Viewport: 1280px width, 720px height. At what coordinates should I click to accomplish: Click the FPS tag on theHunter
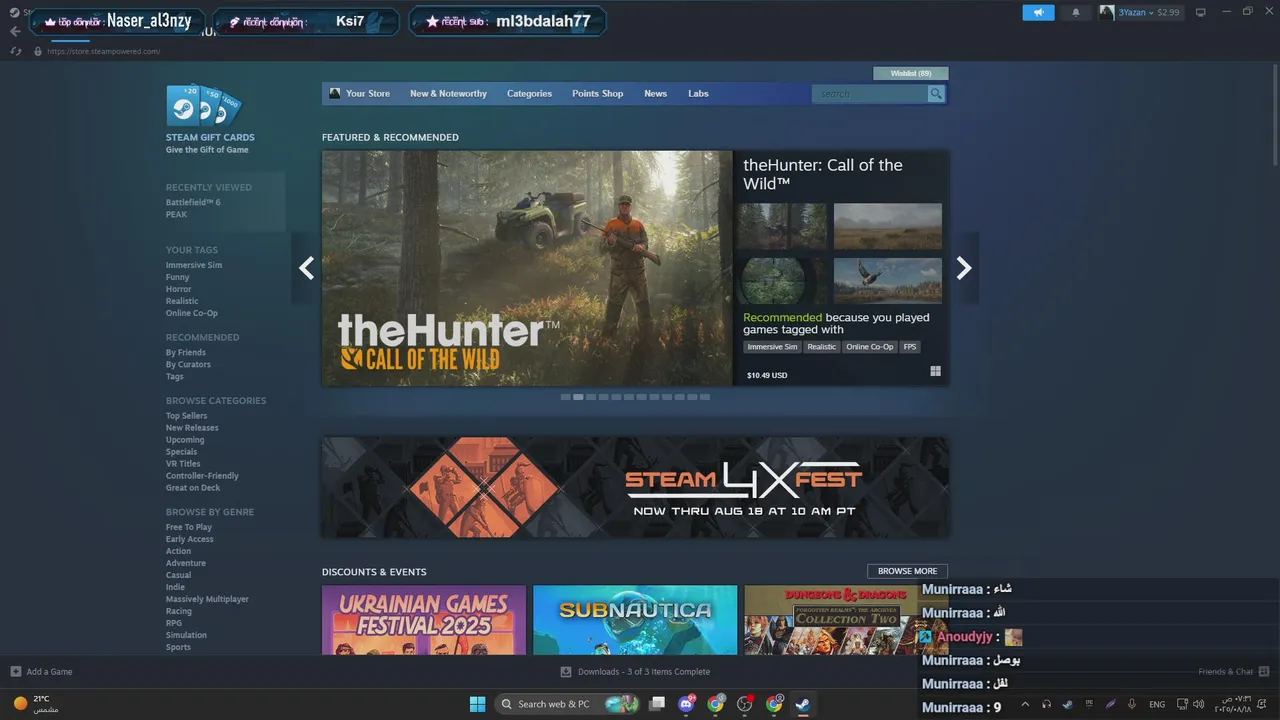pyautogui.click(x=909, y=347)
